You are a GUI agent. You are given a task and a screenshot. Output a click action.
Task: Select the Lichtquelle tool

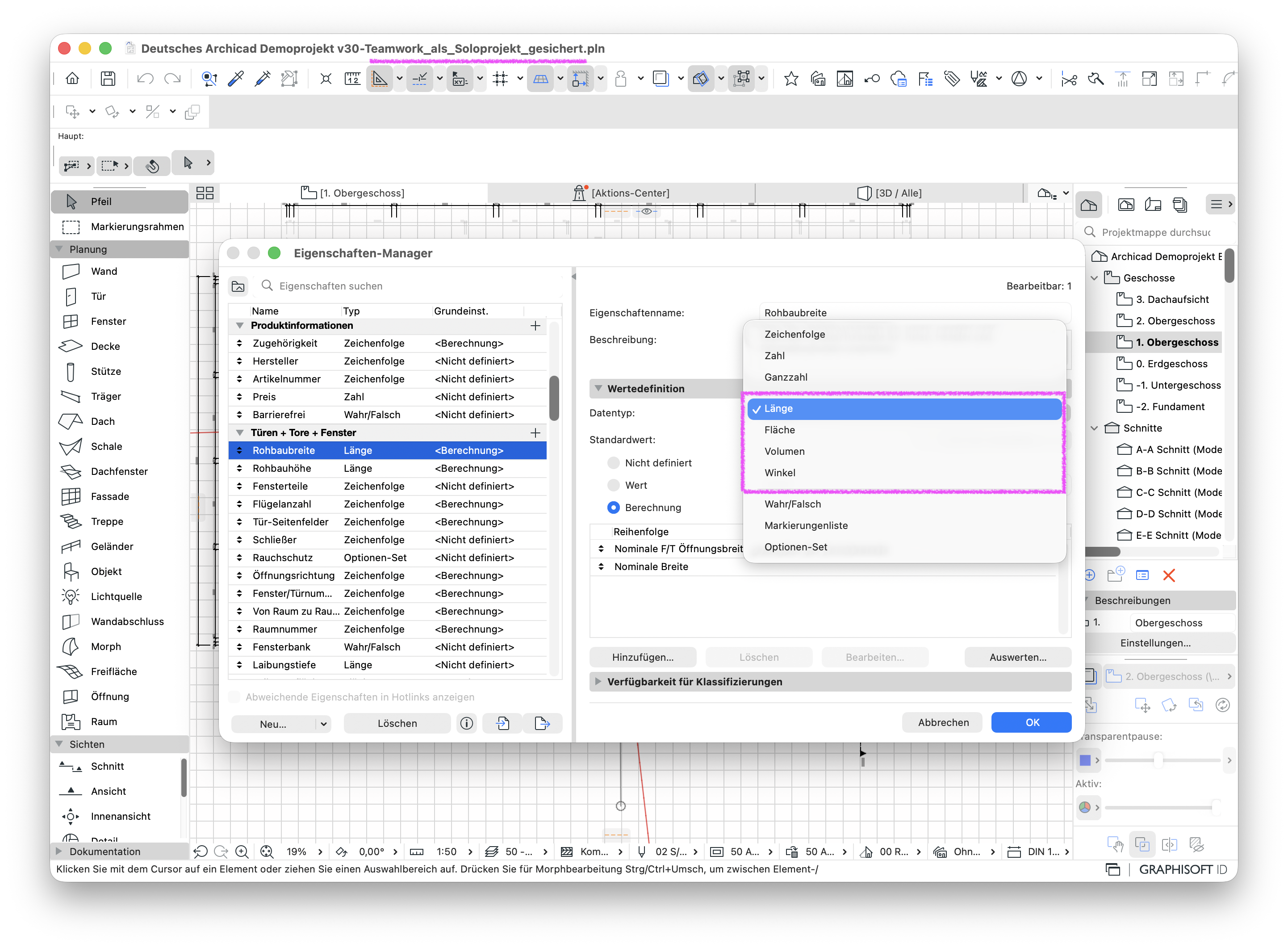pos(120,597)
